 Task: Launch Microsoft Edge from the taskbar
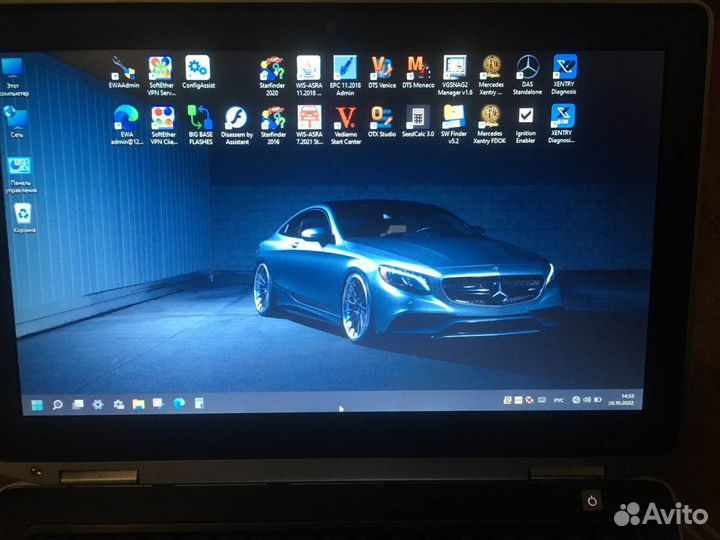pyautogui.click(x=179, y=404)
